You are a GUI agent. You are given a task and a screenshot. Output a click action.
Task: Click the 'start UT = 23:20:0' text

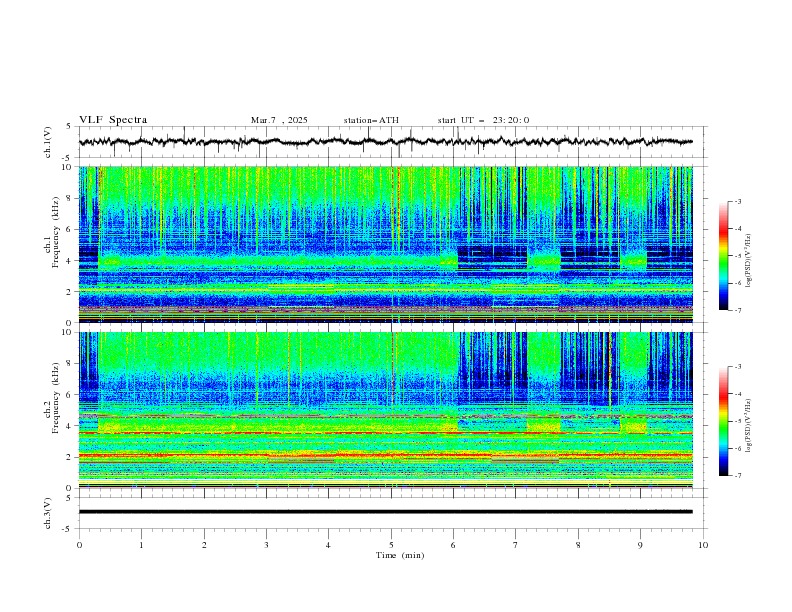[x=483, y=120]
